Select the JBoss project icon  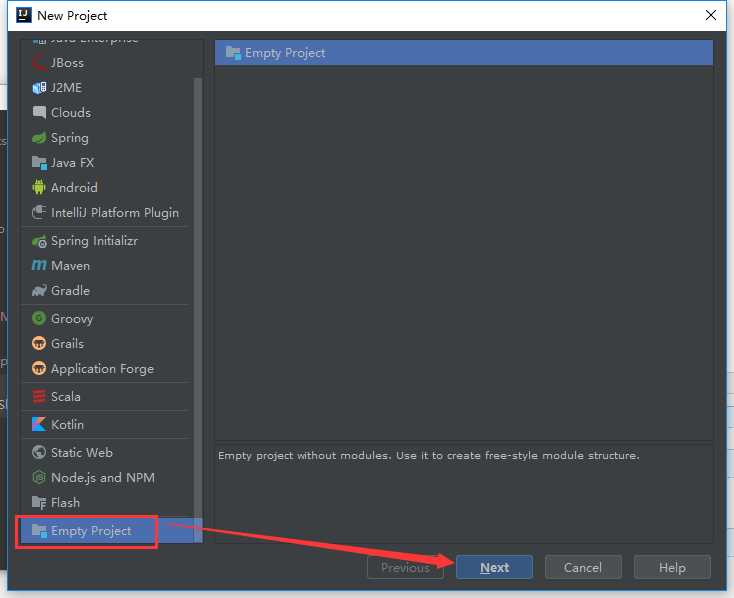[x=39, y=63]
